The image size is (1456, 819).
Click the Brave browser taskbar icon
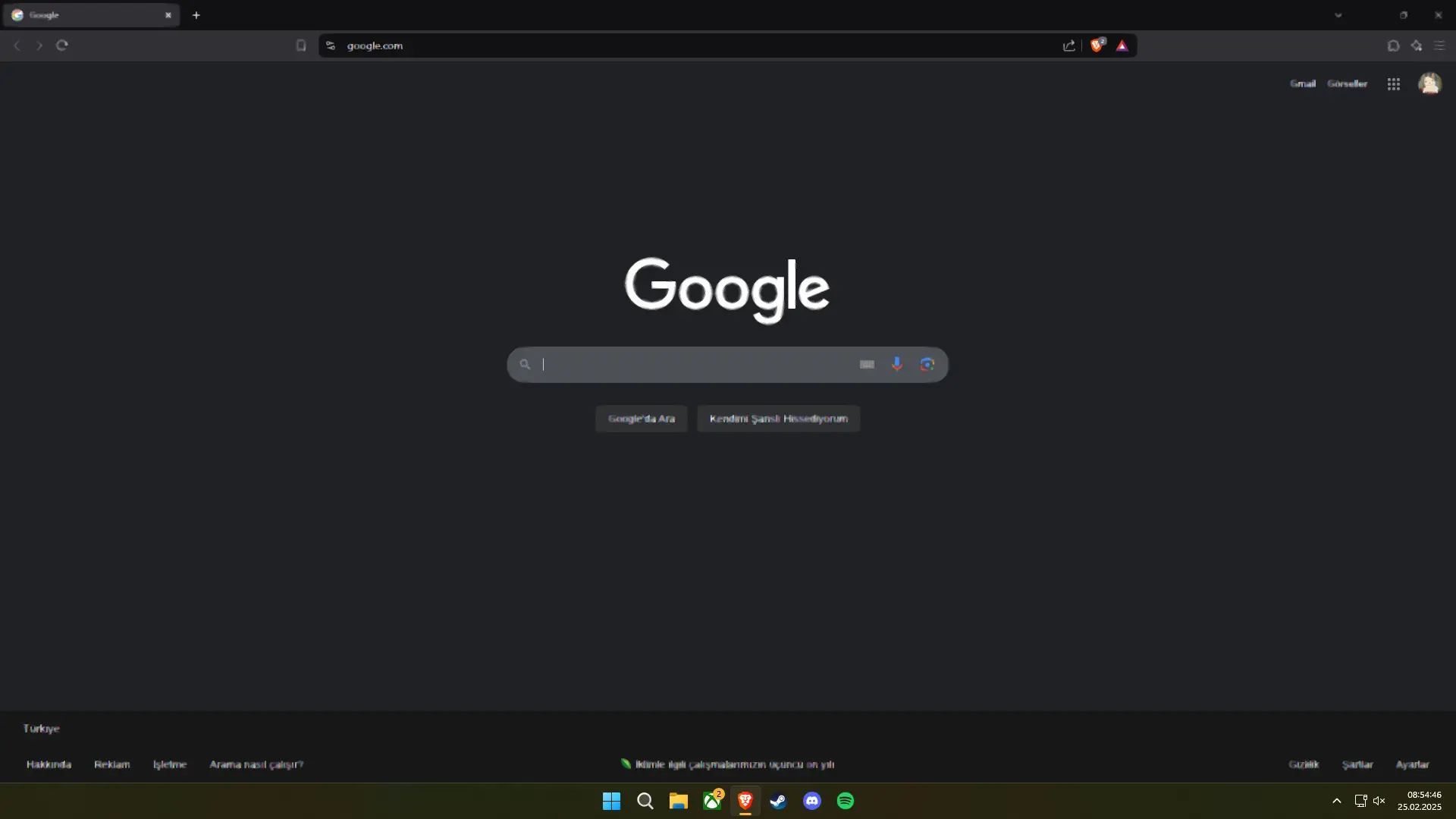click(x=745, y=801)
